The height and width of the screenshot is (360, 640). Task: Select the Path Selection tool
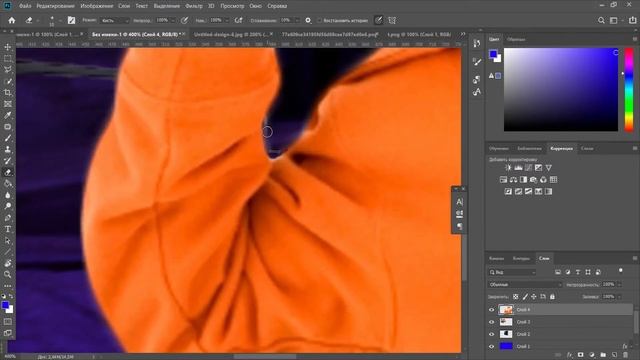(8, 241)
